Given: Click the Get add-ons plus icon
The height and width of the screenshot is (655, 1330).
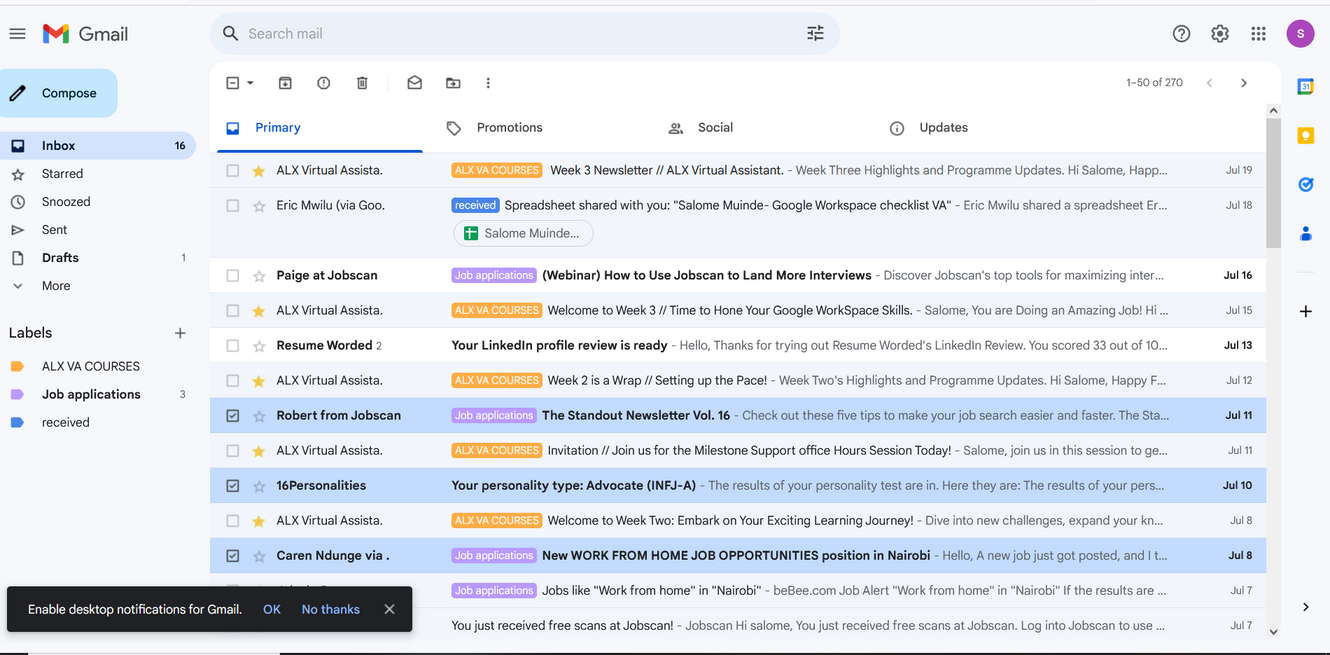Looking at the screenshot, I should [1305, 311].
